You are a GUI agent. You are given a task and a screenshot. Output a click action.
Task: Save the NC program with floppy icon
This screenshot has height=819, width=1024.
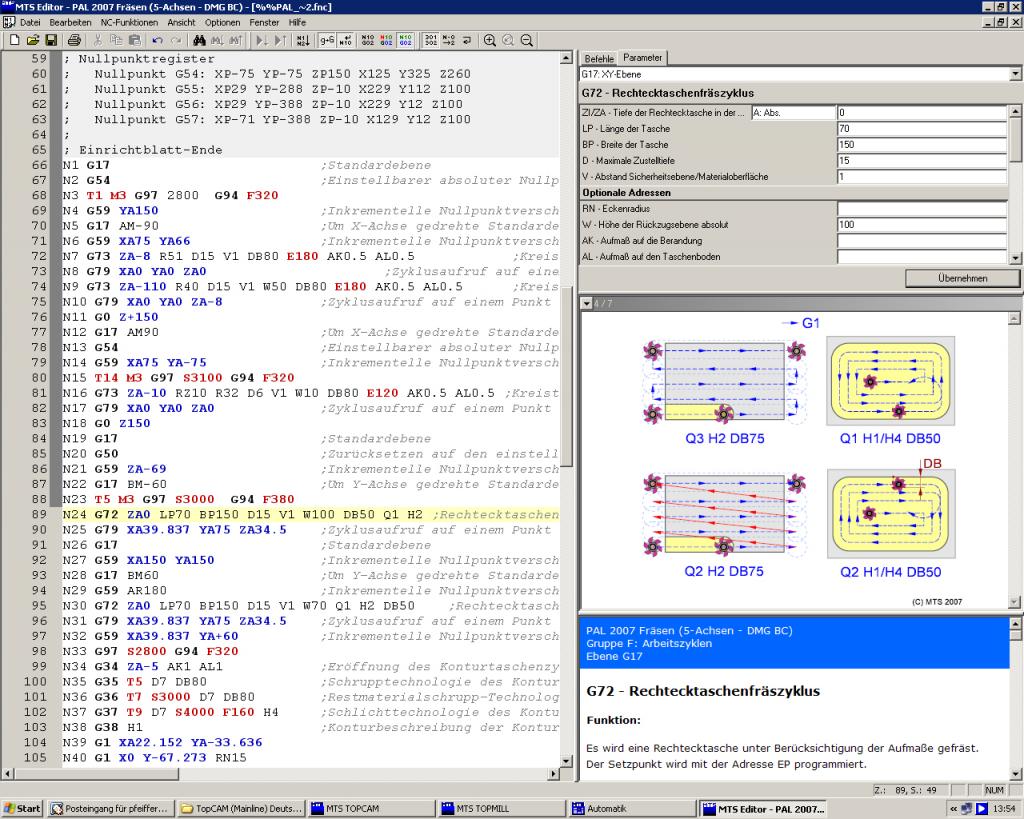[x=51, y=40]
